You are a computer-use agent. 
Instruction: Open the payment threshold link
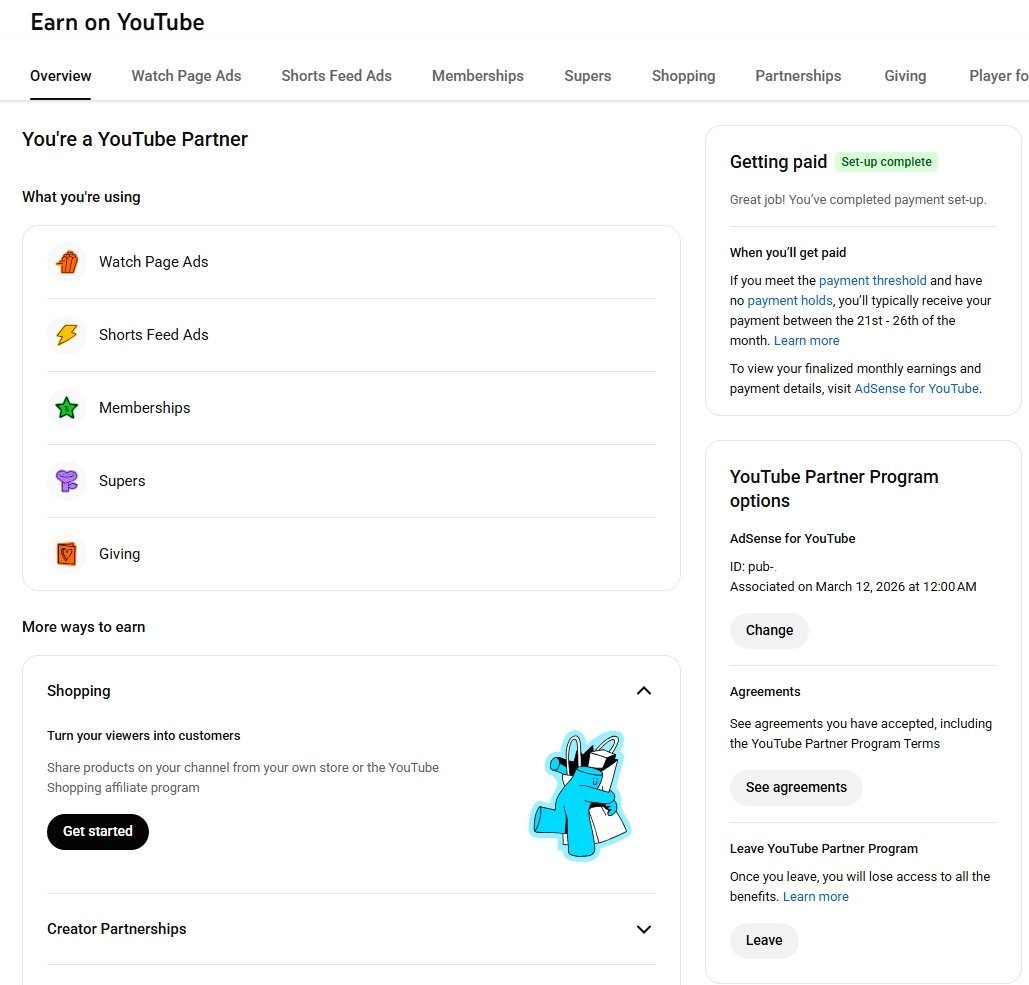click(x=872, y=281)
